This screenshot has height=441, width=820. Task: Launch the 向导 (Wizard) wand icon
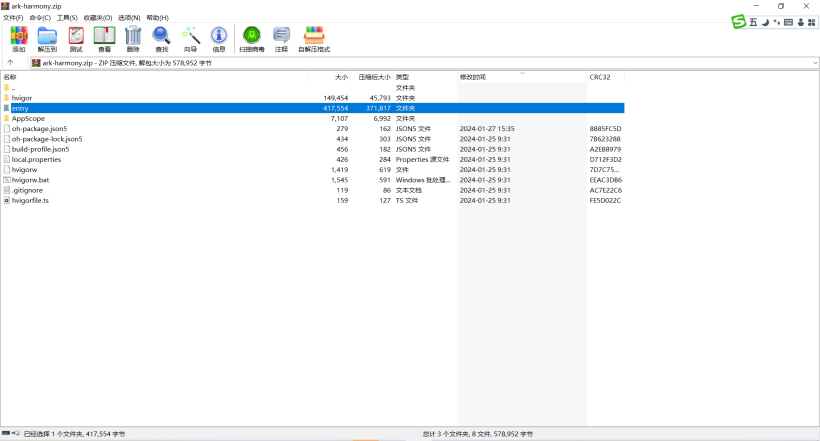[x=190, y=38]
